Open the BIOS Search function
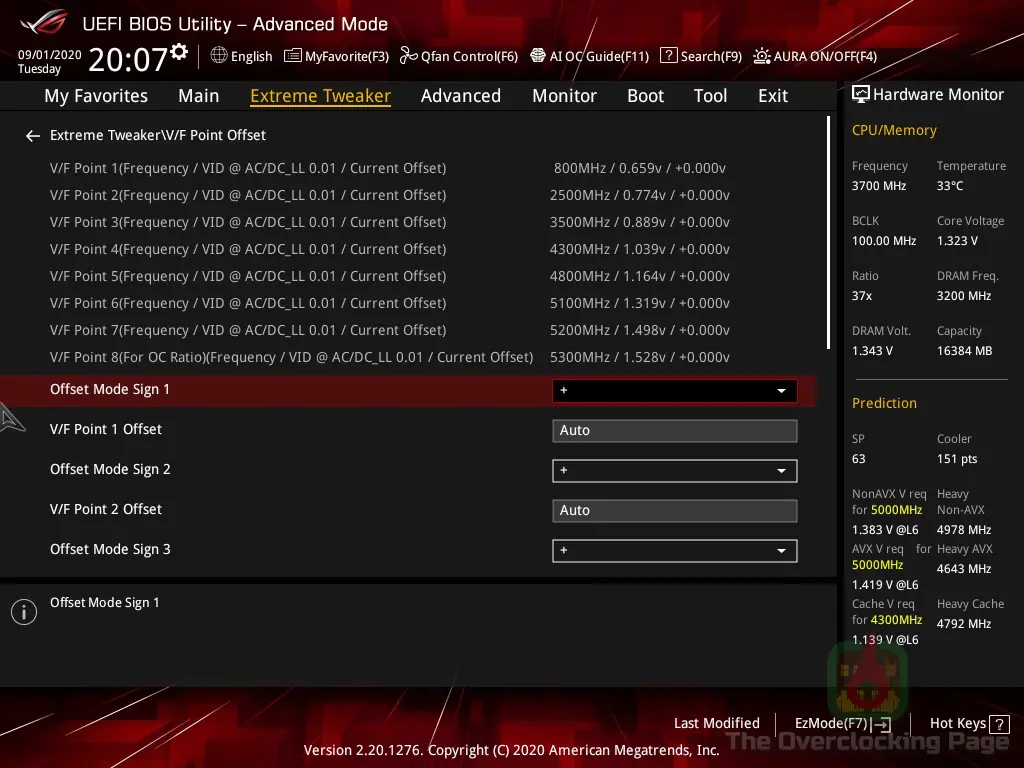 pyautogui.click(x=700, y=56)
